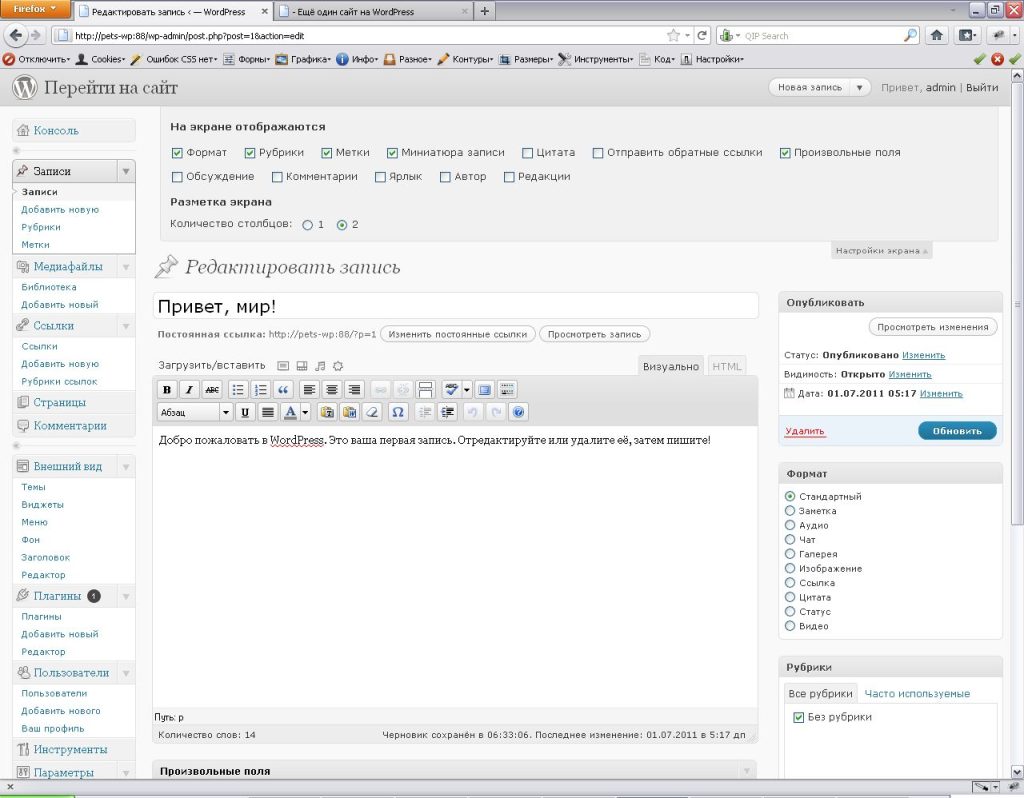Click the Обновить update button
Viewport: 1024px width, 798px height.
(x=957, y=431)
